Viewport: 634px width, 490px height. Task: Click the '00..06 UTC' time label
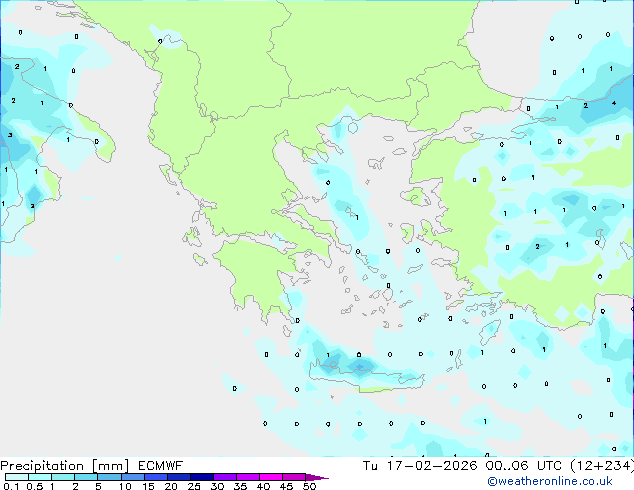point(524,466)
